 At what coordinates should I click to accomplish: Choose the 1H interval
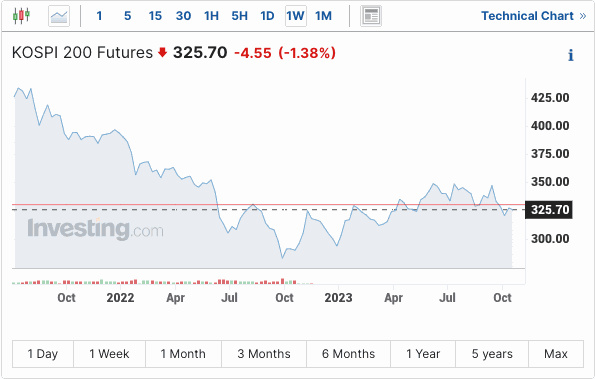point(211,16)
